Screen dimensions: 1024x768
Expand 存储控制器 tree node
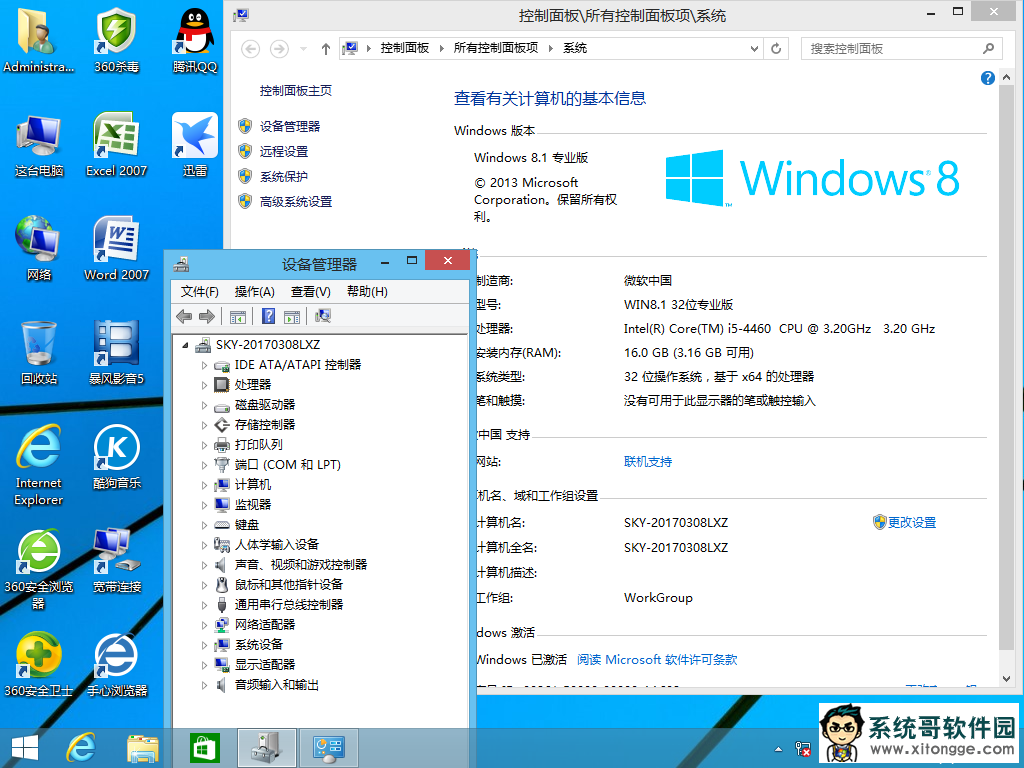[204, 425]
